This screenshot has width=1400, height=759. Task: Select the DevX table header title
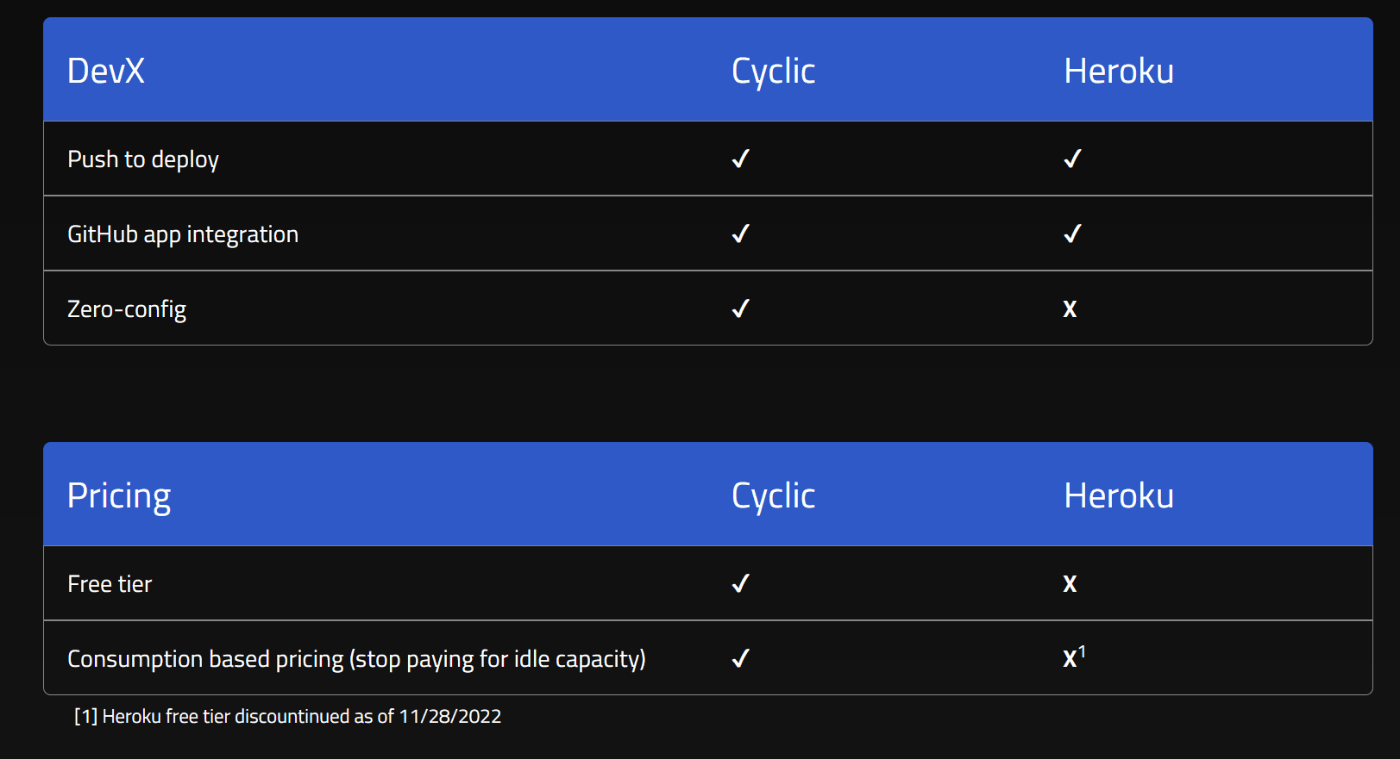pos(106,71)
